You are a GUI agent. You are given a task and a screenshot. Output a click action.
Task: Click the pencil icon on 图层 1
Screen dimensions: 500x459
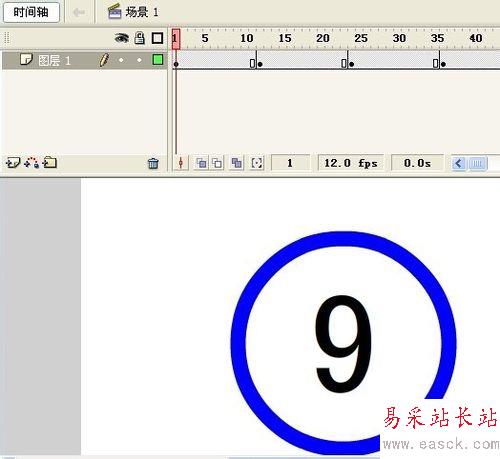click(104, 60)
